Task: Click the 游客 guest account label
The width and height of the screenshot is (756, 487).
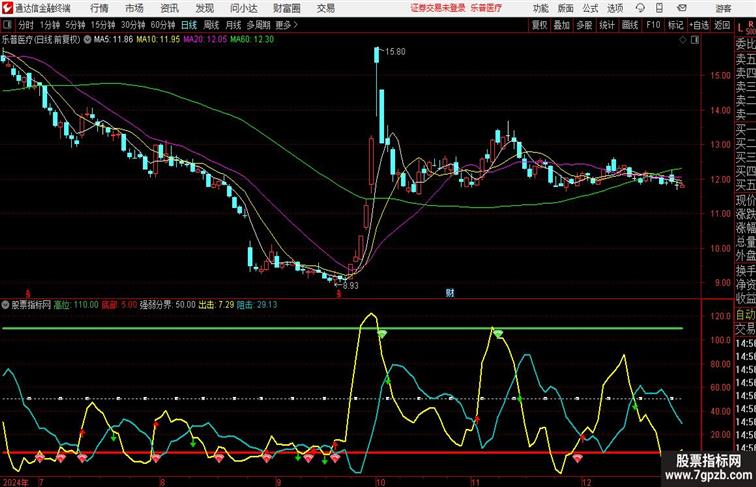Action: 723,8
